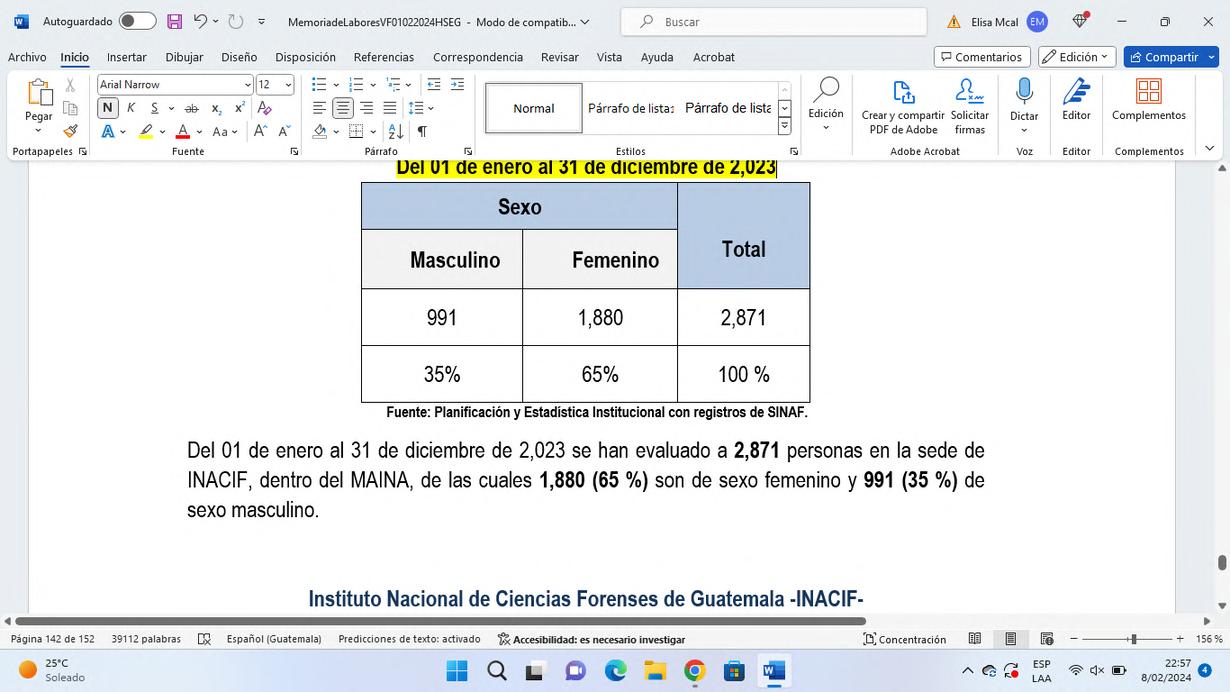Select the Format Painter brush icon
The width and height of the screenshot is (1230, 692).
point(70,131)
